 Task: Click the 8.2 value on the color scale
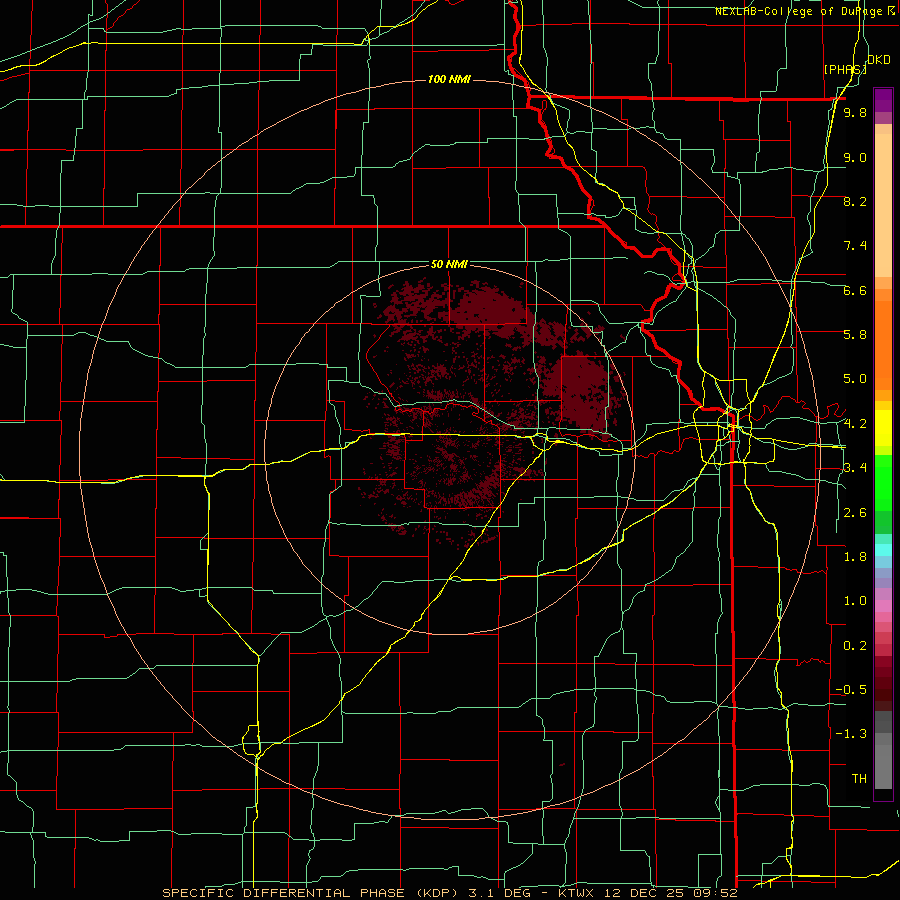[855, 201]
